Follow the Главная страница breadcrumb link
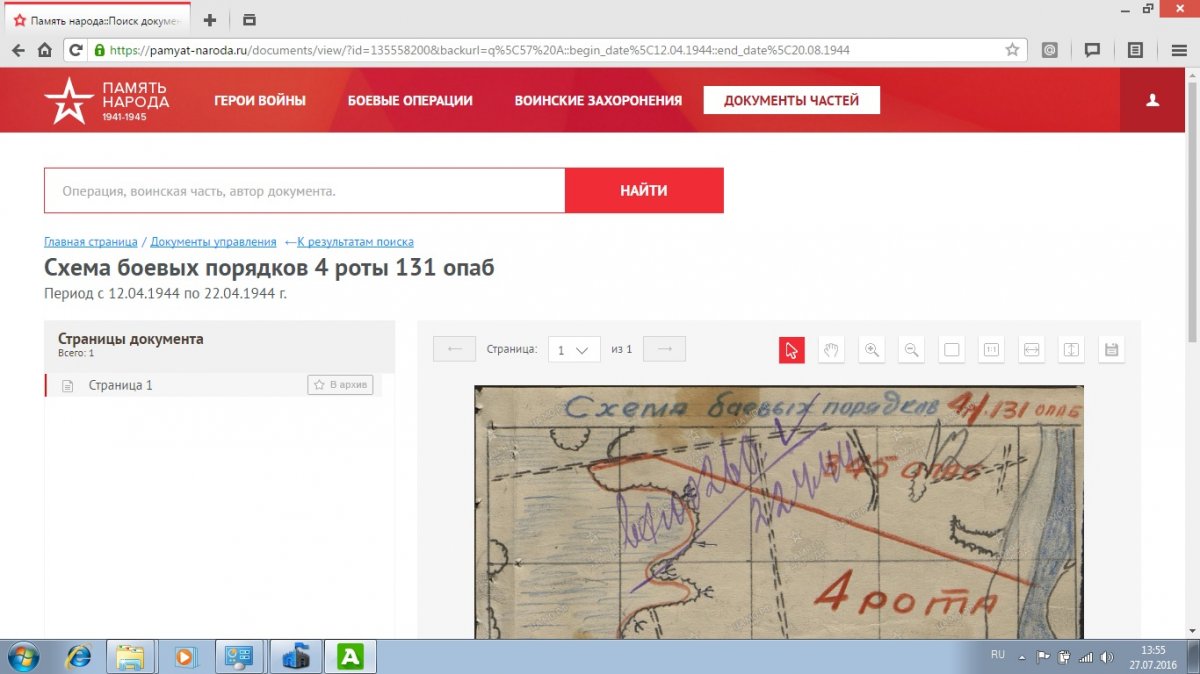 91,242
